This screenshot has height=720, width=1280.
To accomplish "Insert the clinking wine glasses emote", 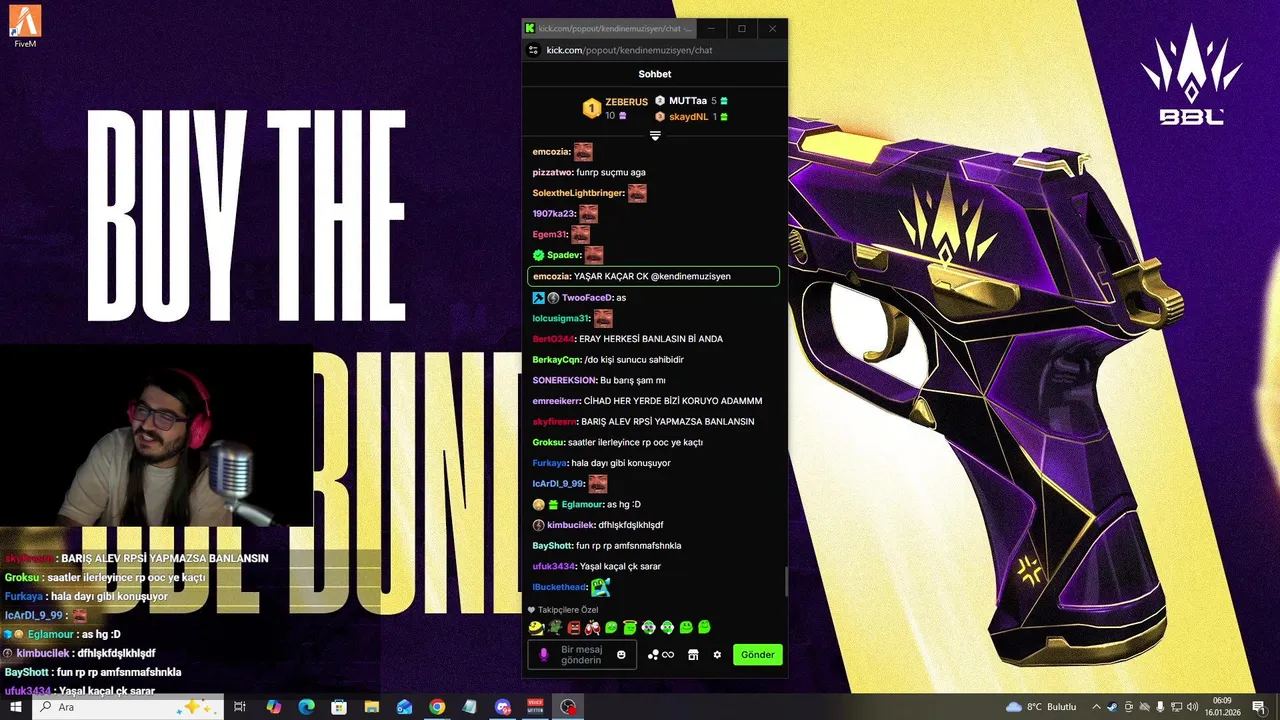I will 592,627.
